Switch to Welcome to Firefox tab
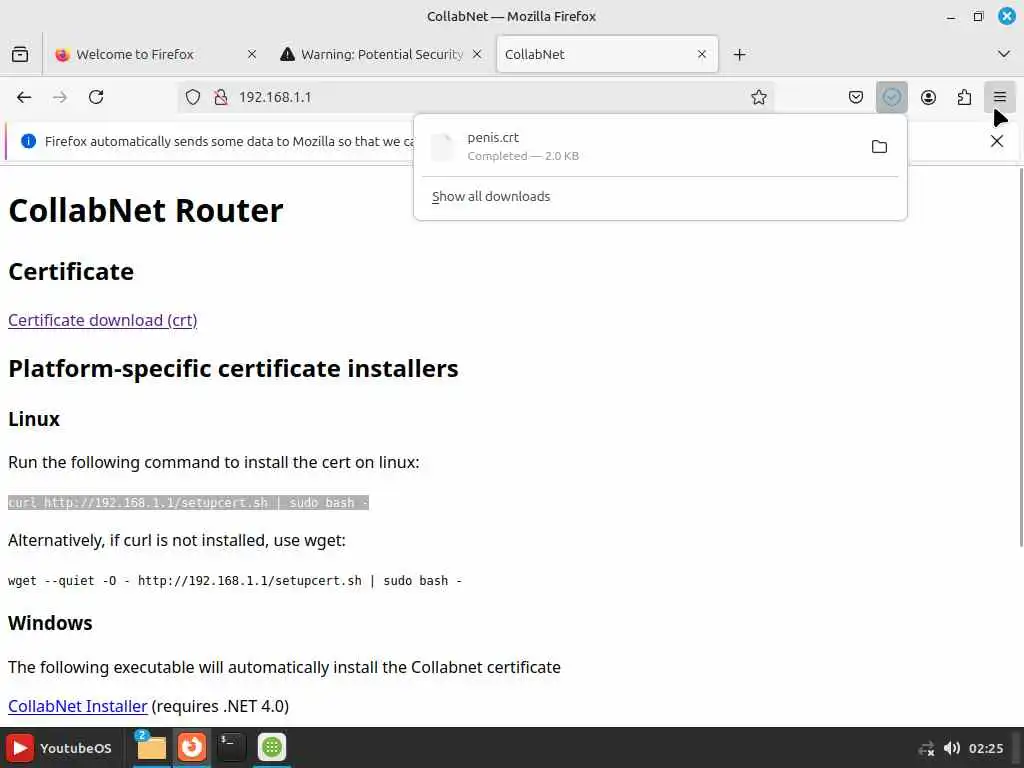 pos(154,54)
